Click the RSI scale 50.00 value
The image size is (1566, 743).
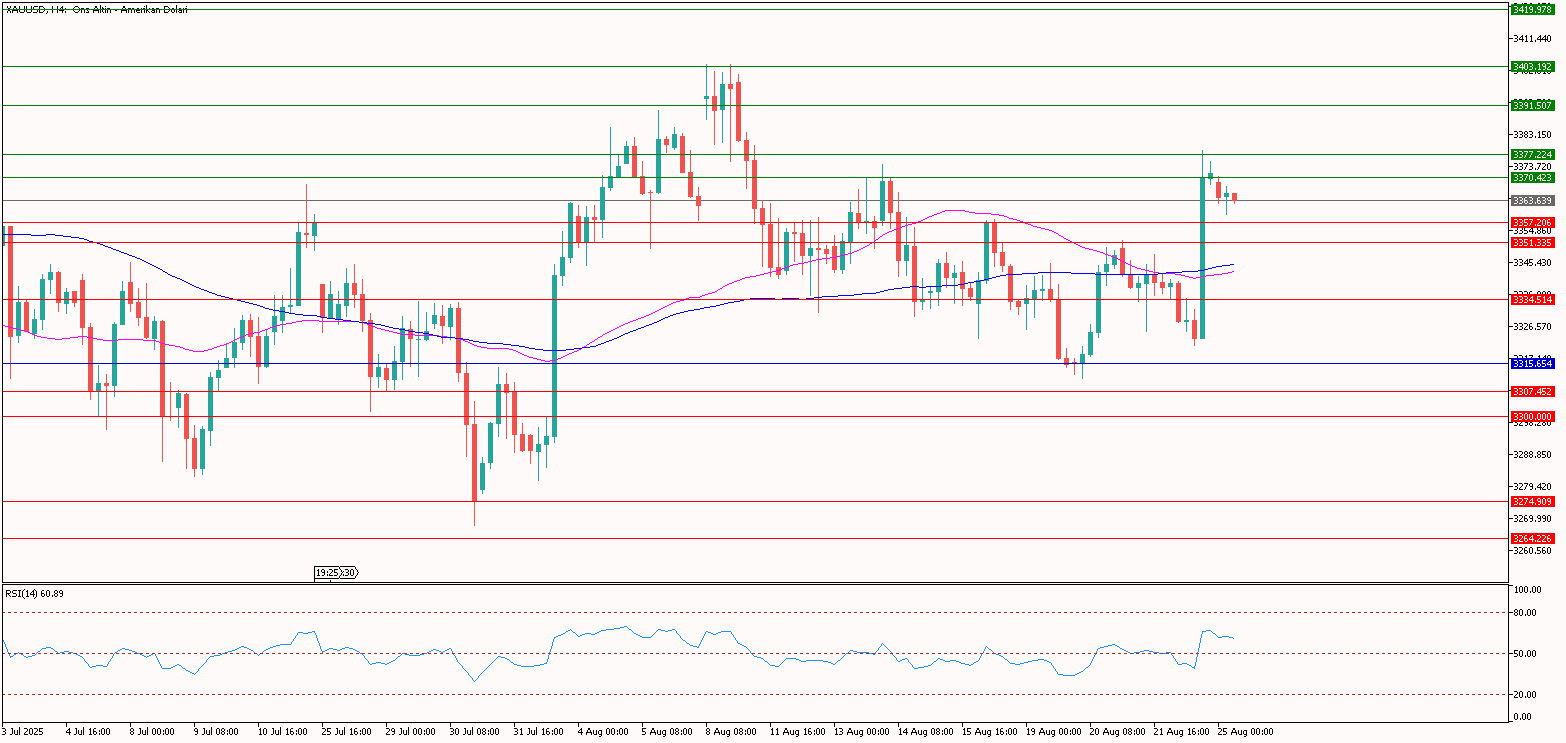point(1526,653)
